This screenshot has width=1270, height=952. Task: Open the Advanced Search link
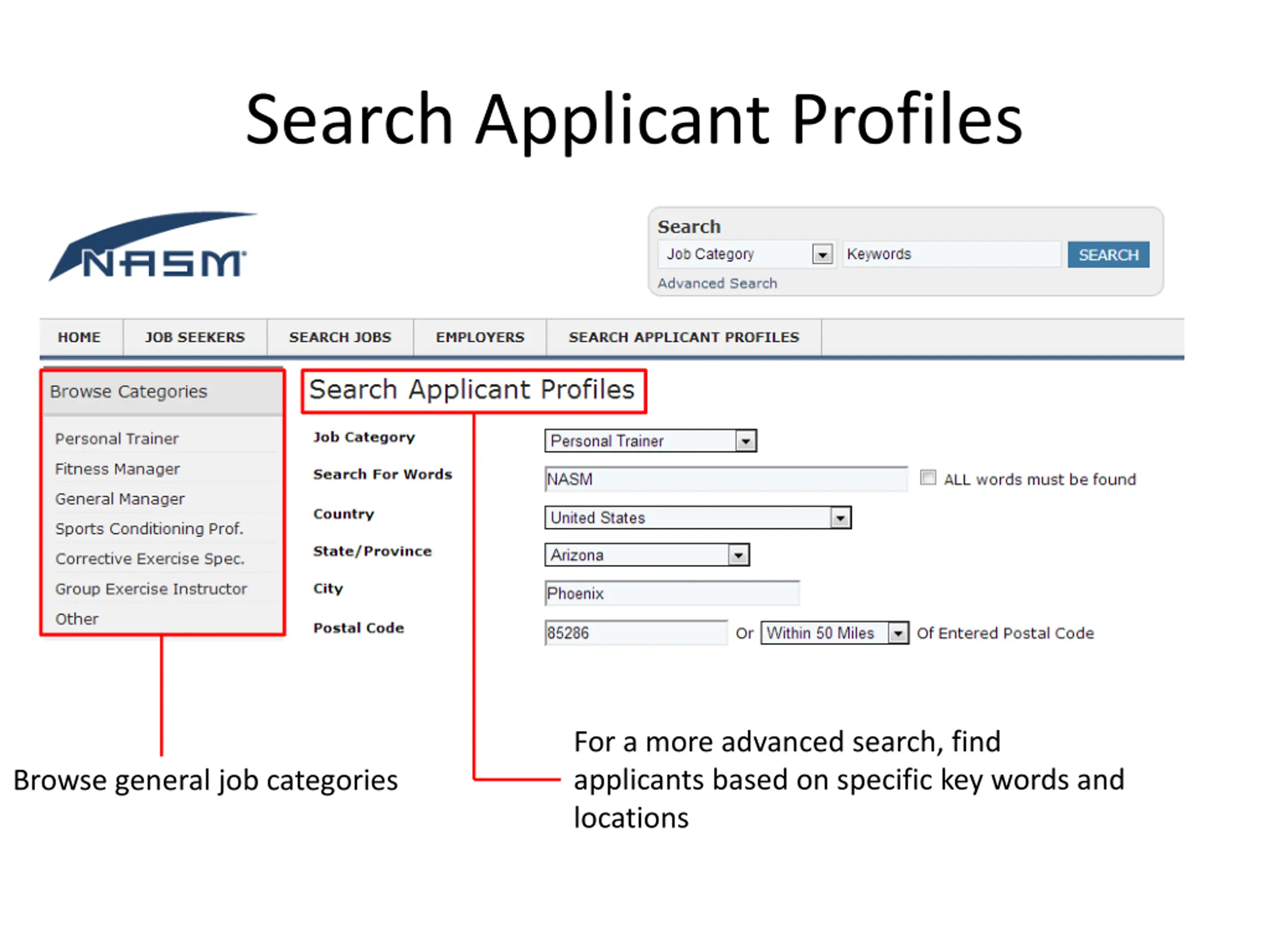717,284
